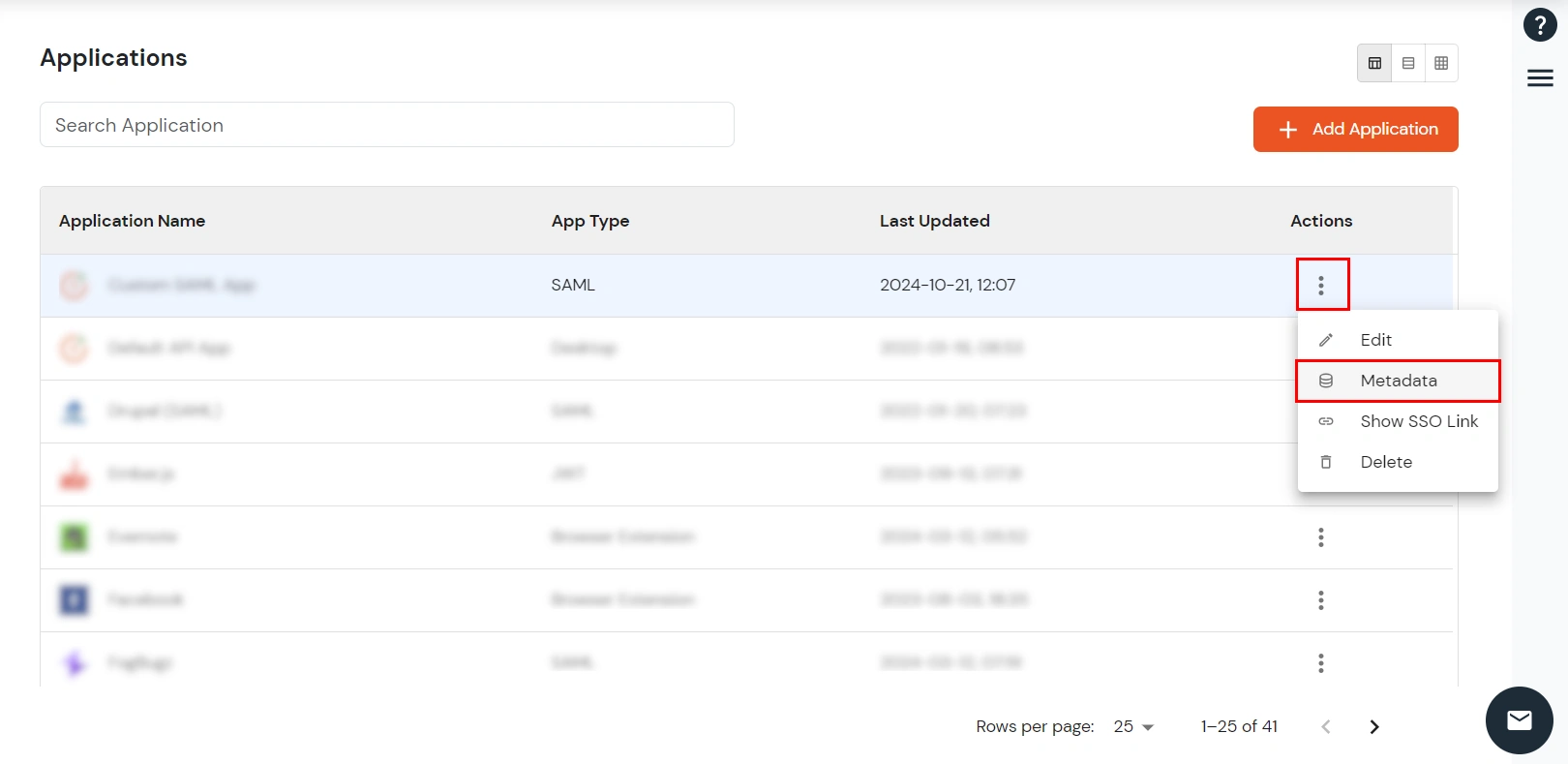This screenshot has height=764, width=1568.
Task: Open the help question mark icon
Action: [x=1539, y=25]
